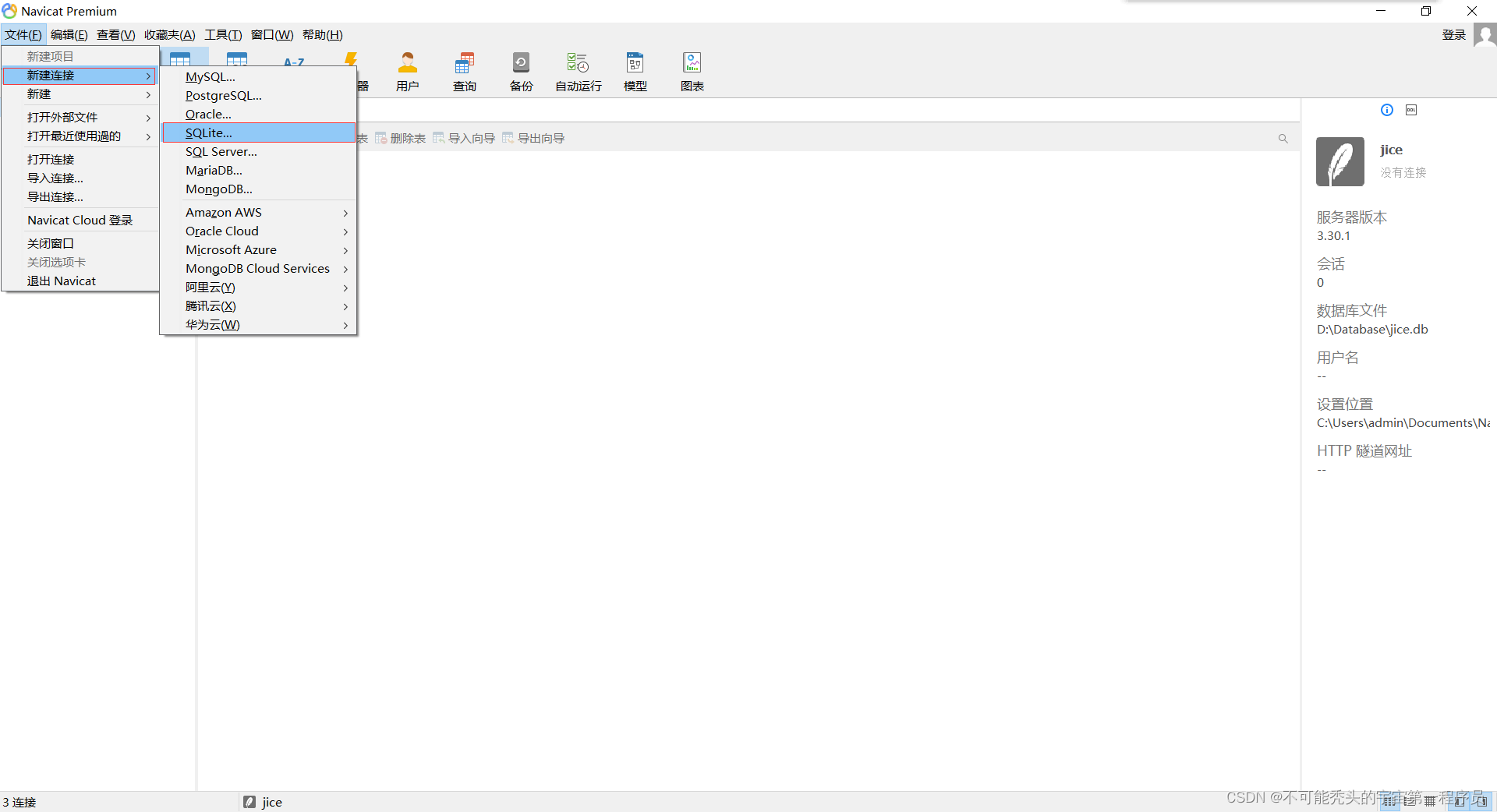Restore down the Navicat window
This screenshot has height=812, width=1497.
click(x=1426, y=11)
